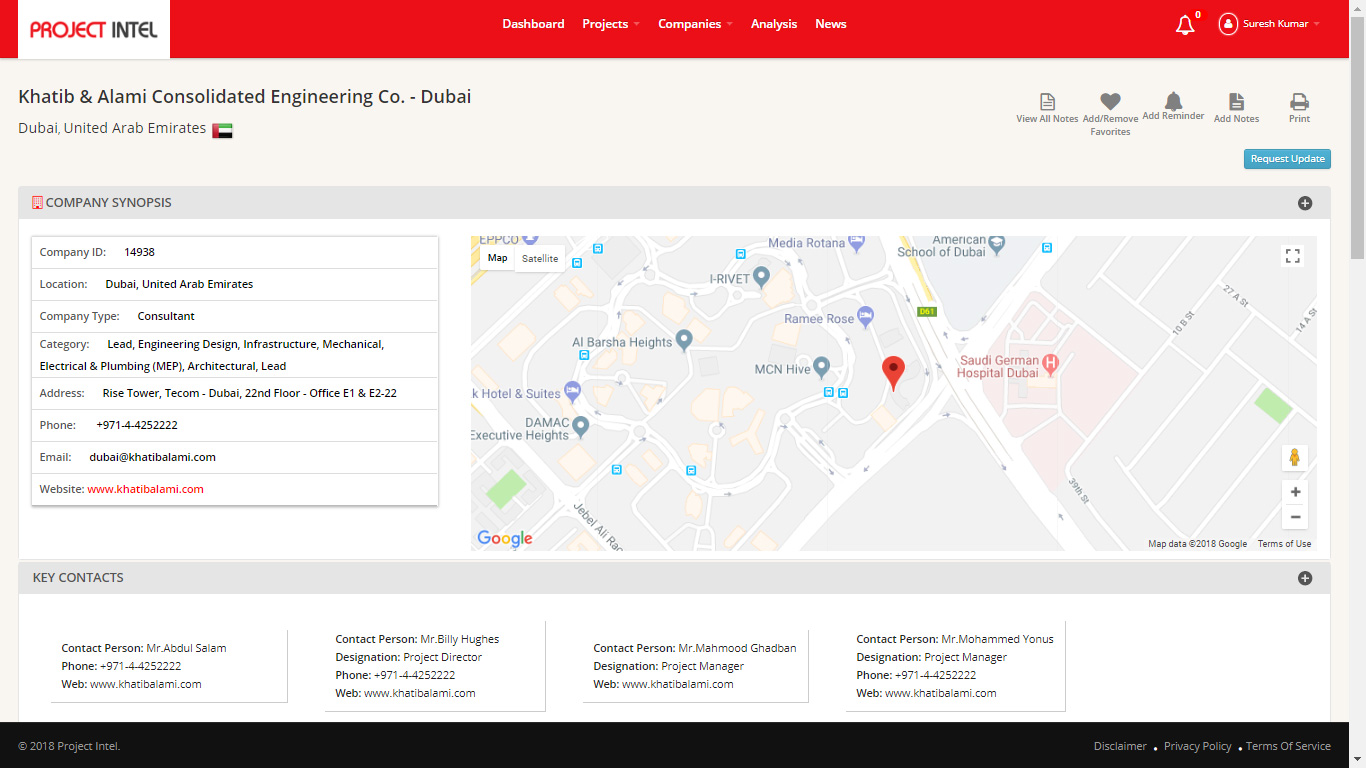1366x768 pixels.
Task: Click the Project Intel logo
Action: (94, 29)
